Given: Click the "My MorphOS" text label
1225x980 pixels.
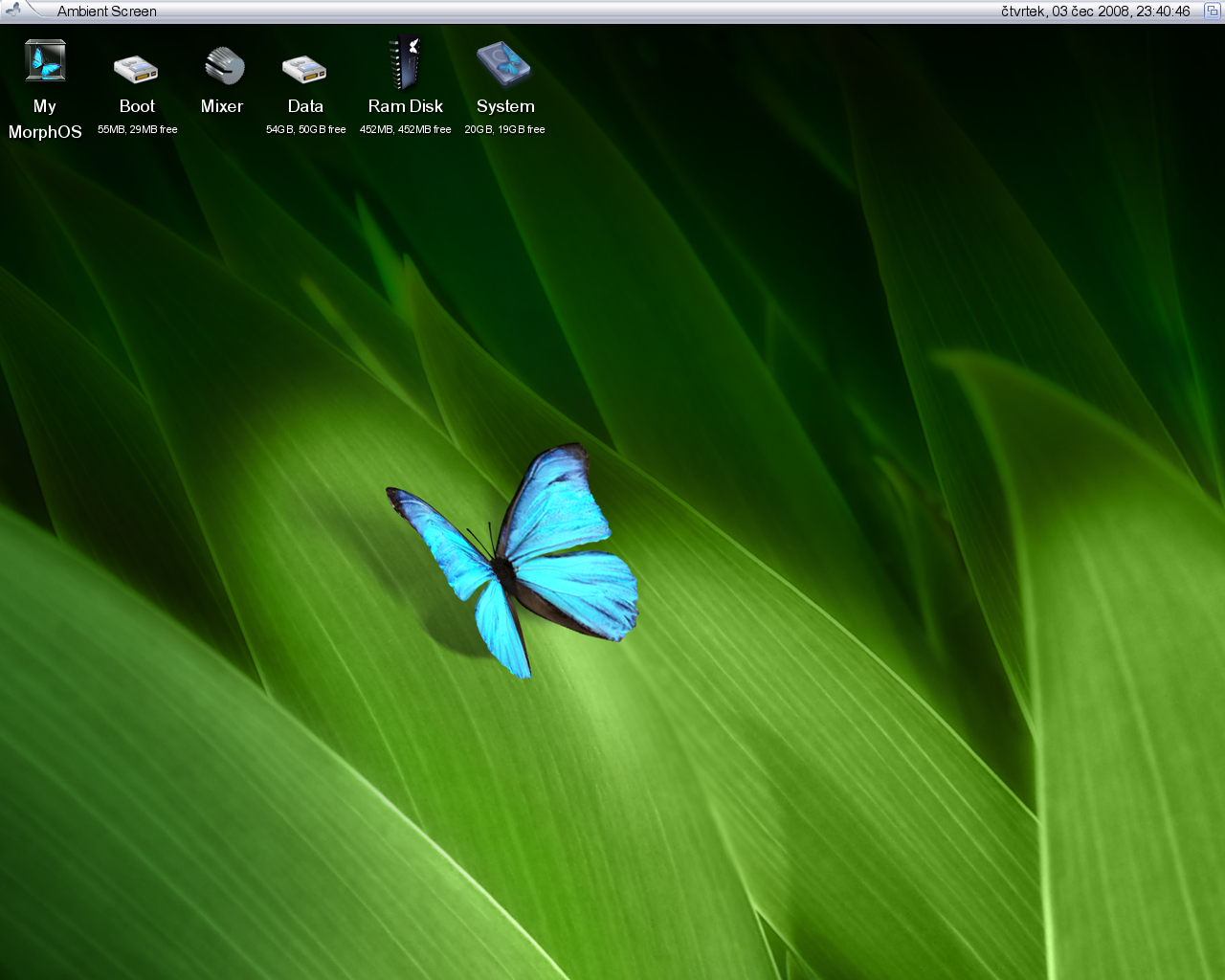Looking at the screenshot, I should [x=45, y=120].
